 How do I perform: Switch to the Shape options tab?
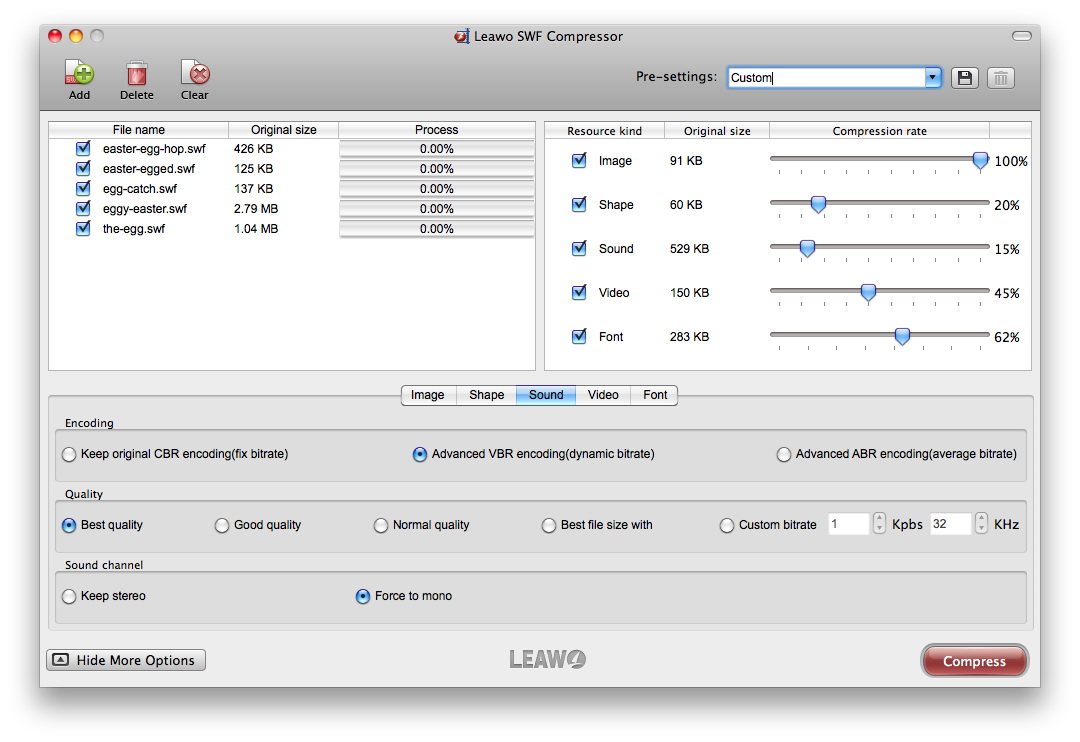[x=486, y=395]
